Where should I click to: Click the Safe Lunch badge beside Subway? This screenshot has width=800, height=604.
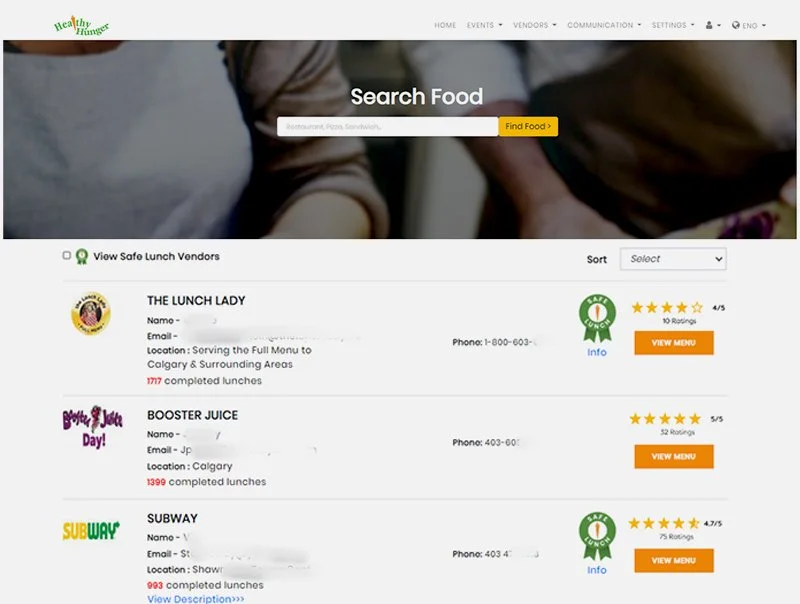[x=597, y=534]
